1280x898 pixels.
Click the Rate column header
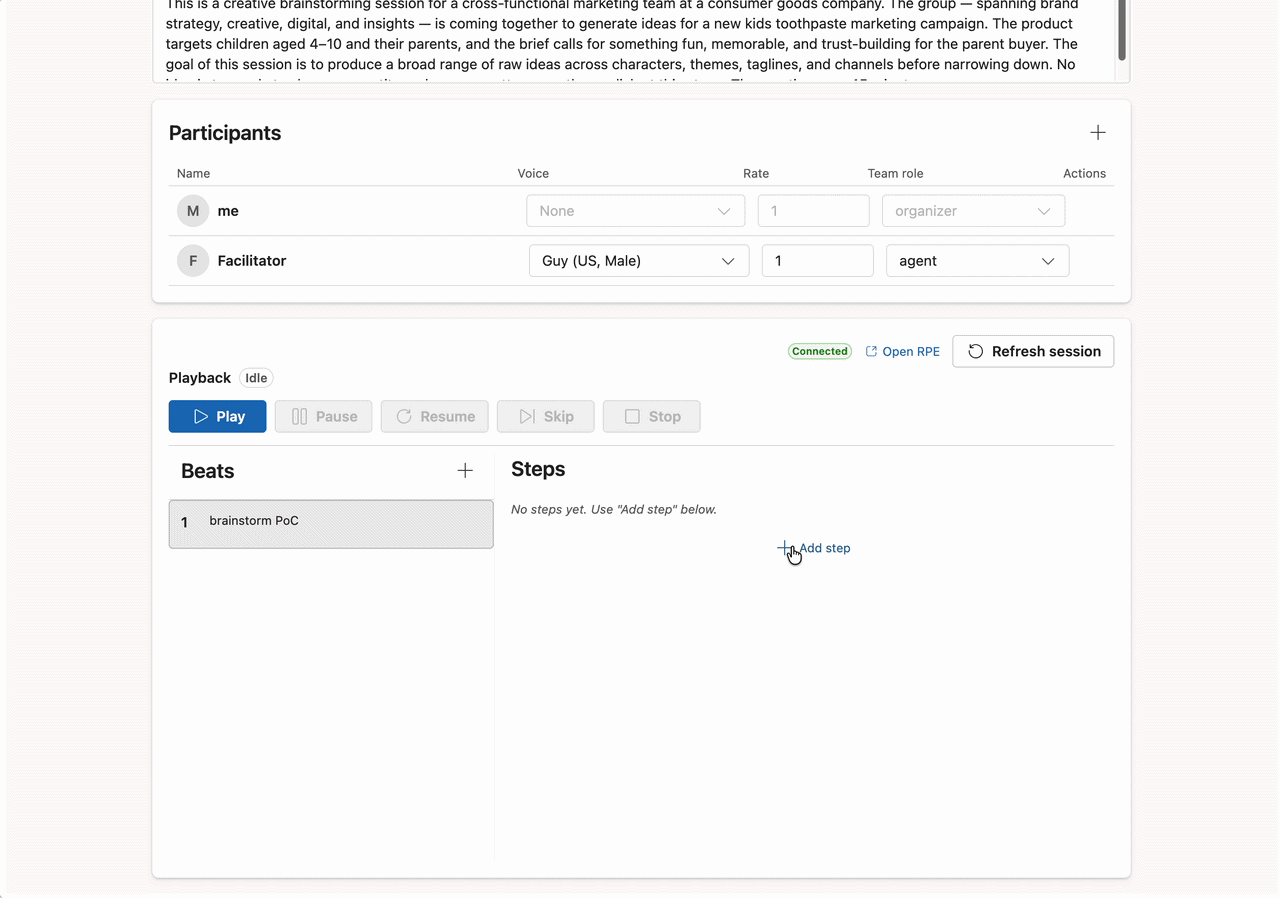pyautogui.click(x=756, y=173)
